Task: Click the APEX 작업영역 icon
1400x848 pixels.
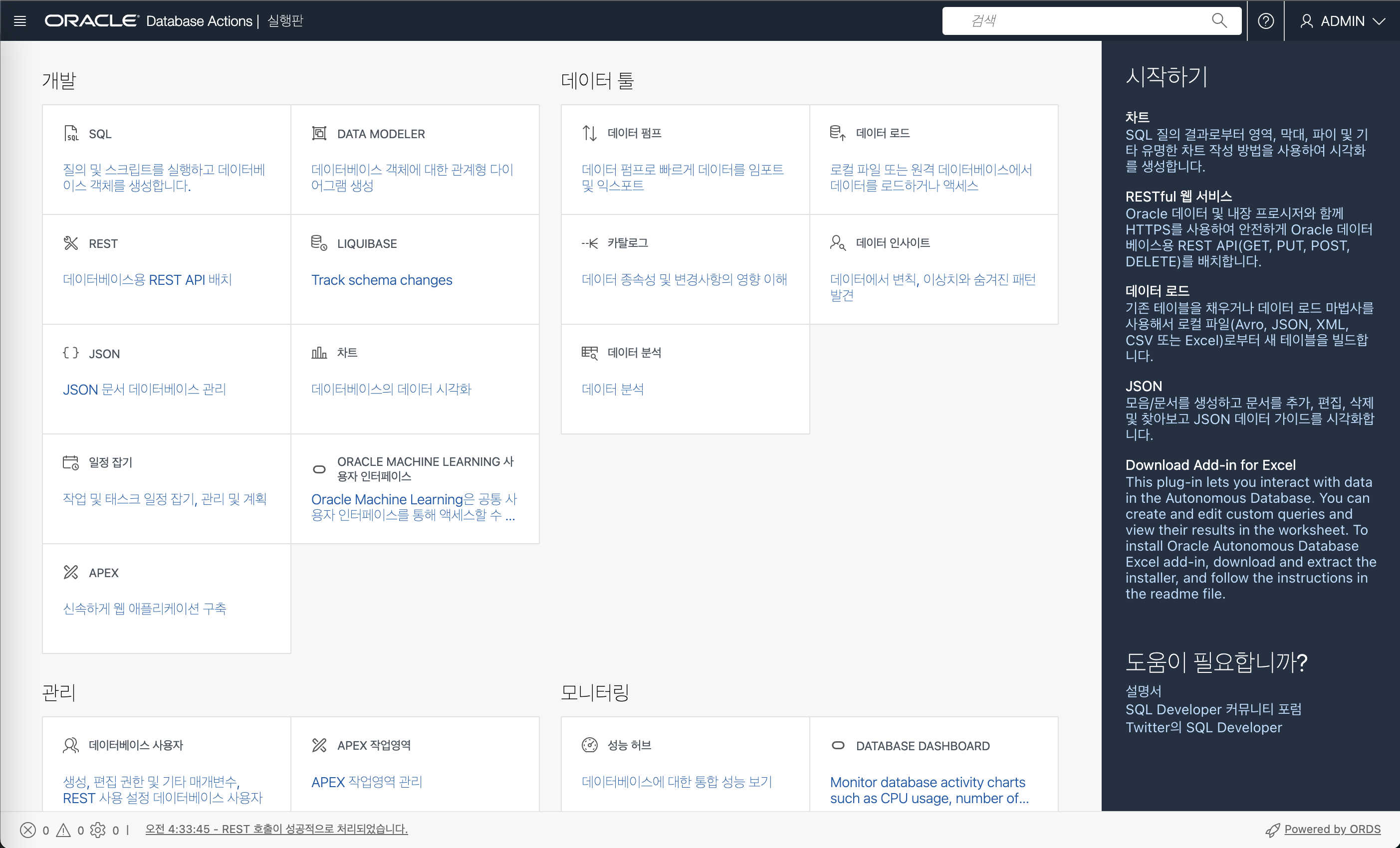Action: (x=319, y=745)
